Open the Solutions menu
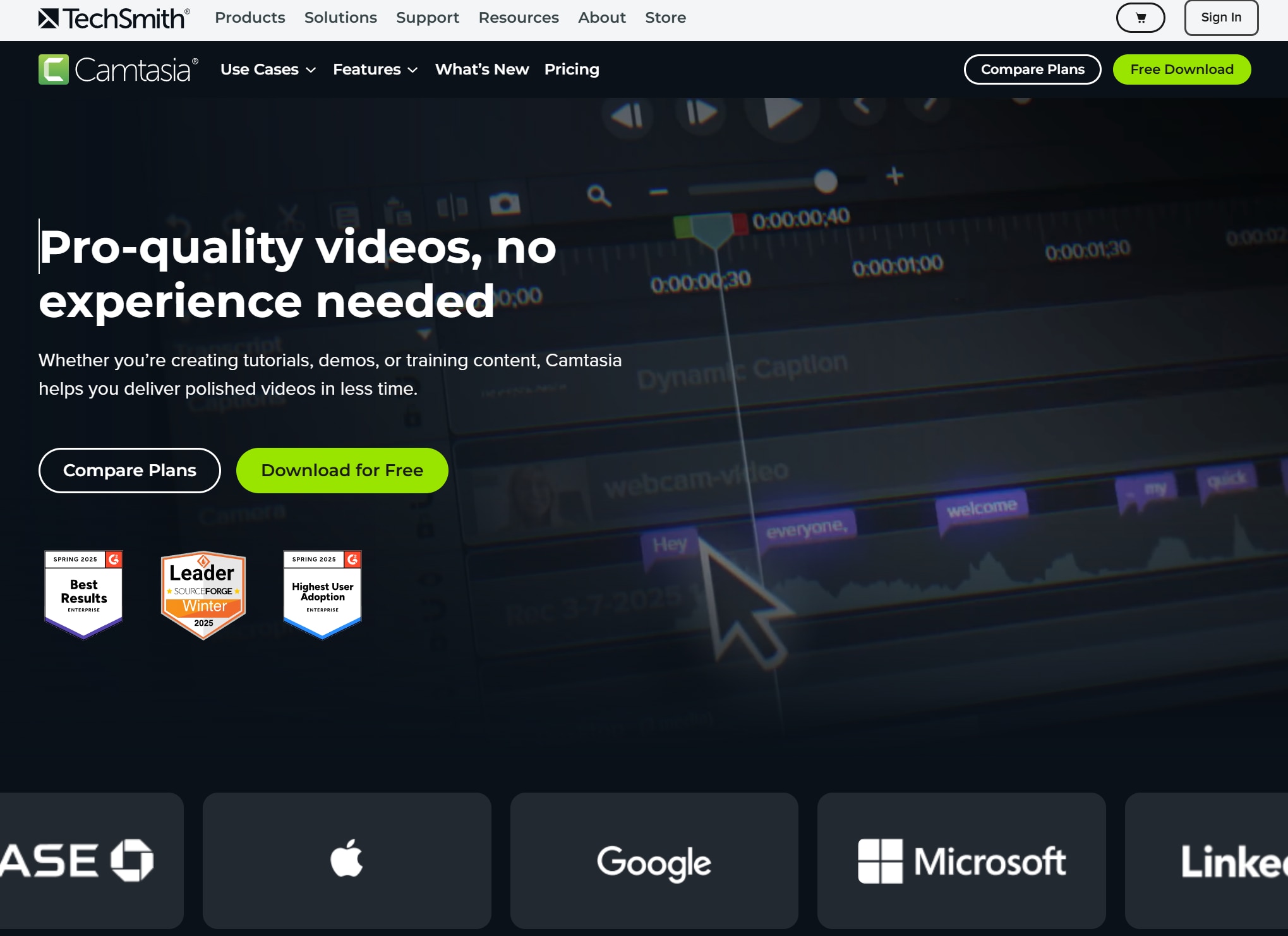The width and height of the screenshot is (1288, 936). 340,18
